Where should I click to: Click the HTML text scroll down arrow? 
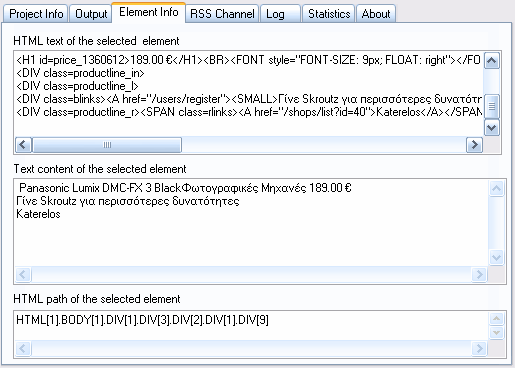pos(492,128)
